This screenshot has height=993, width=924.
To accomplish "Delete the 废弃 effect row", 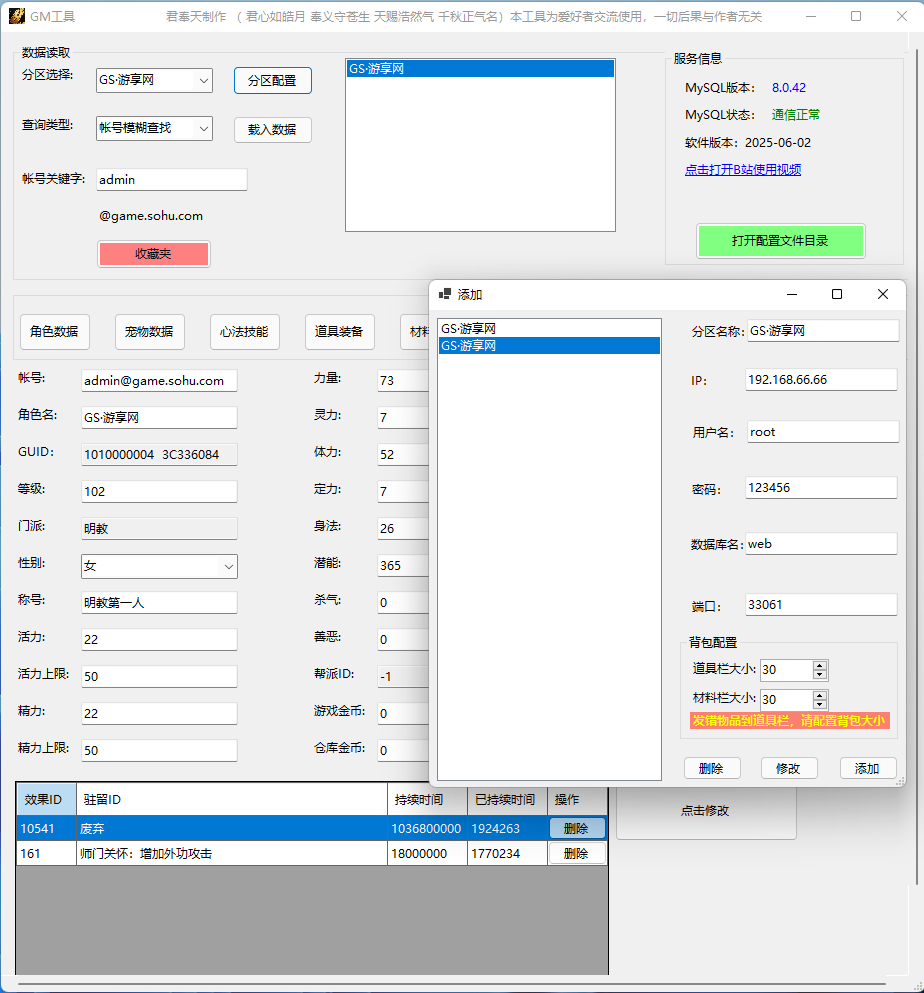I will 576,828.
